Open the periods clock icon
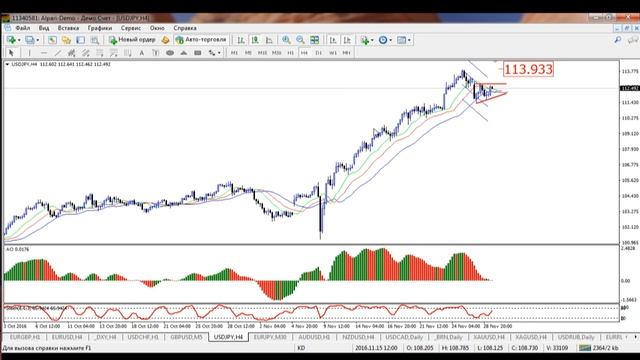The height and width of the screenshot is (360, 640). pos(383,40)
